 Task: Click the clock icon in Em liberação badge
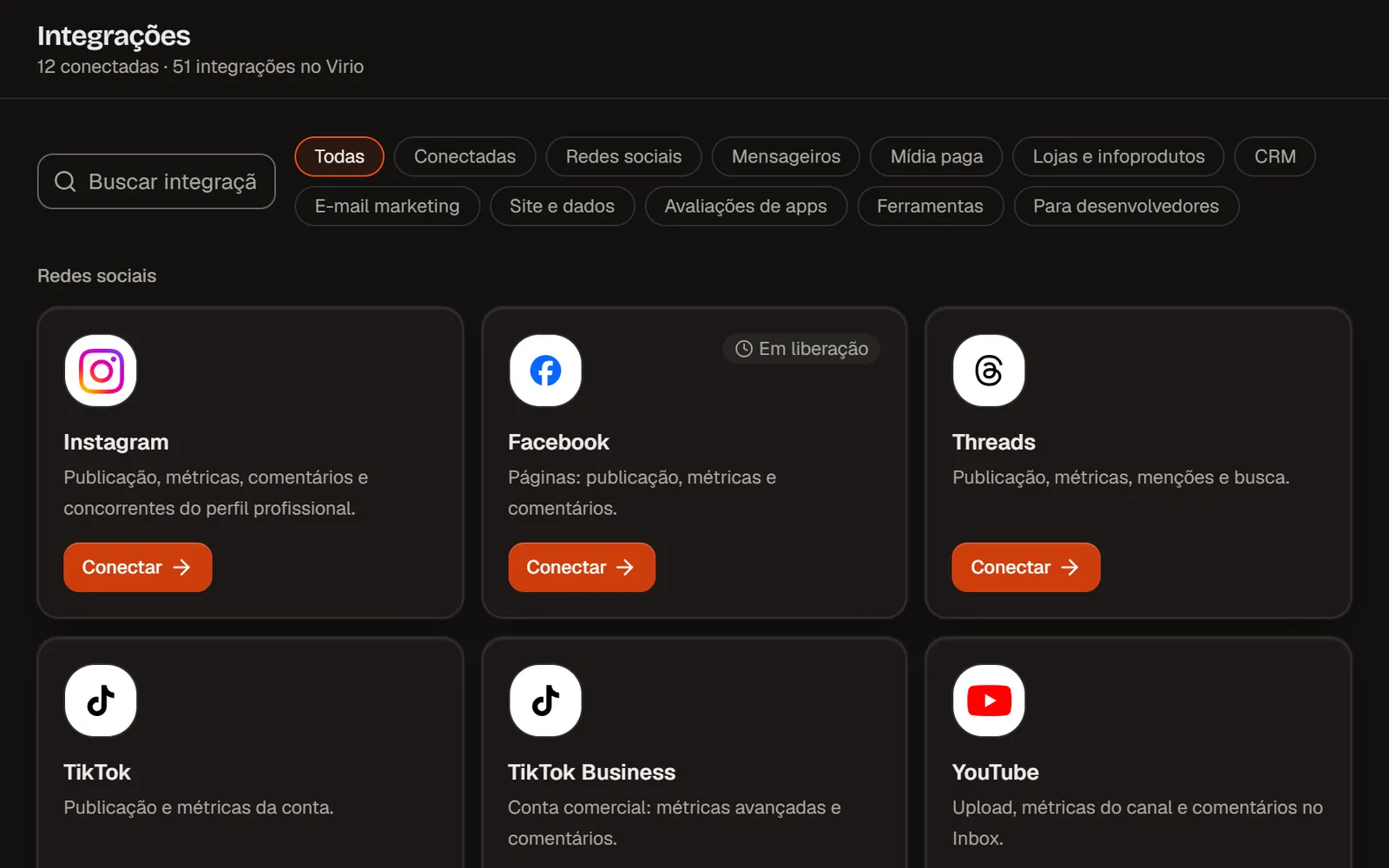click(744, 349)
